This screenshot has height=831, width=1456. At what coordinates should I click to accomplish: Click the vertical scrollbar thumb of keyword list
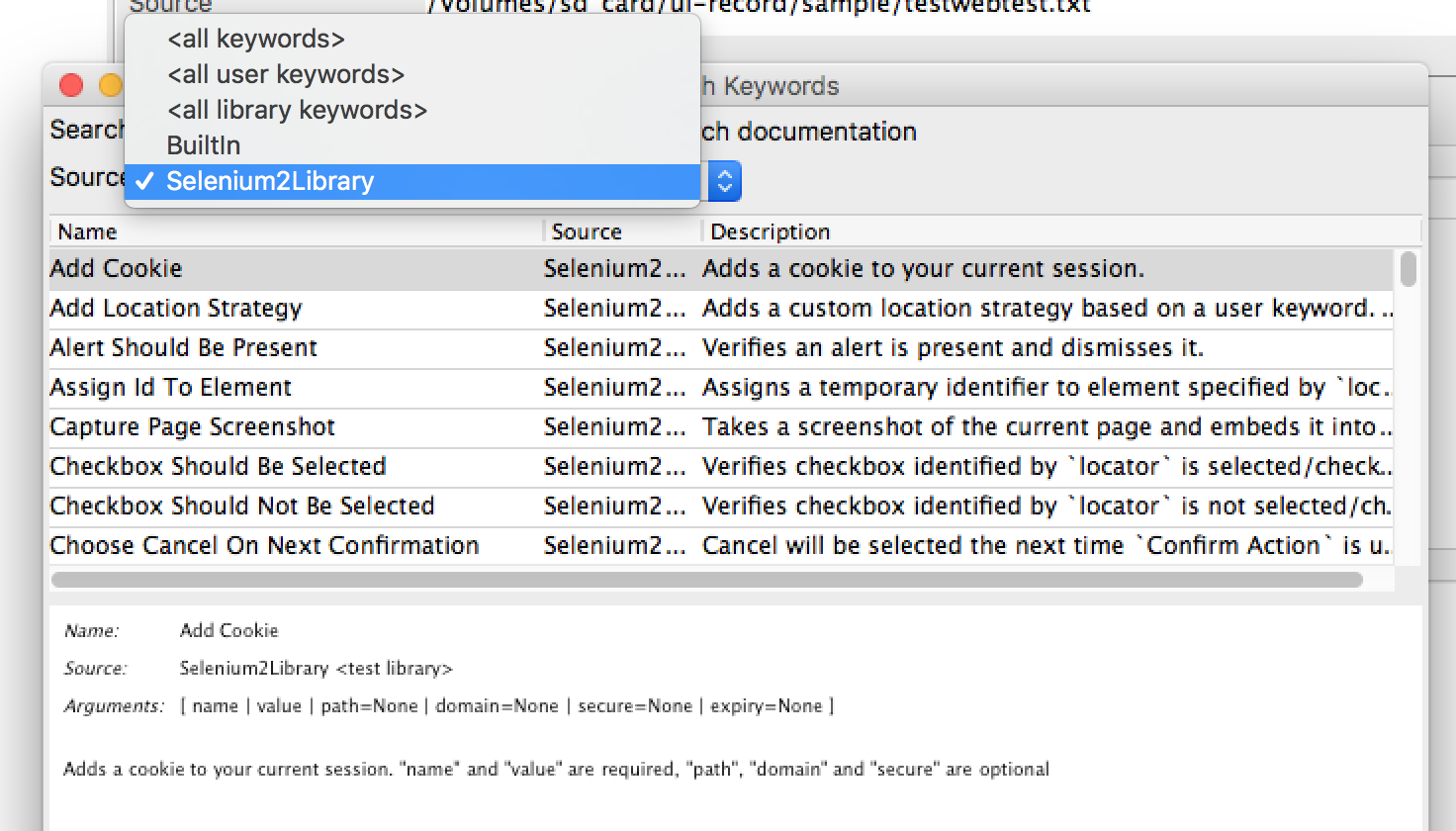[1408, 269]
